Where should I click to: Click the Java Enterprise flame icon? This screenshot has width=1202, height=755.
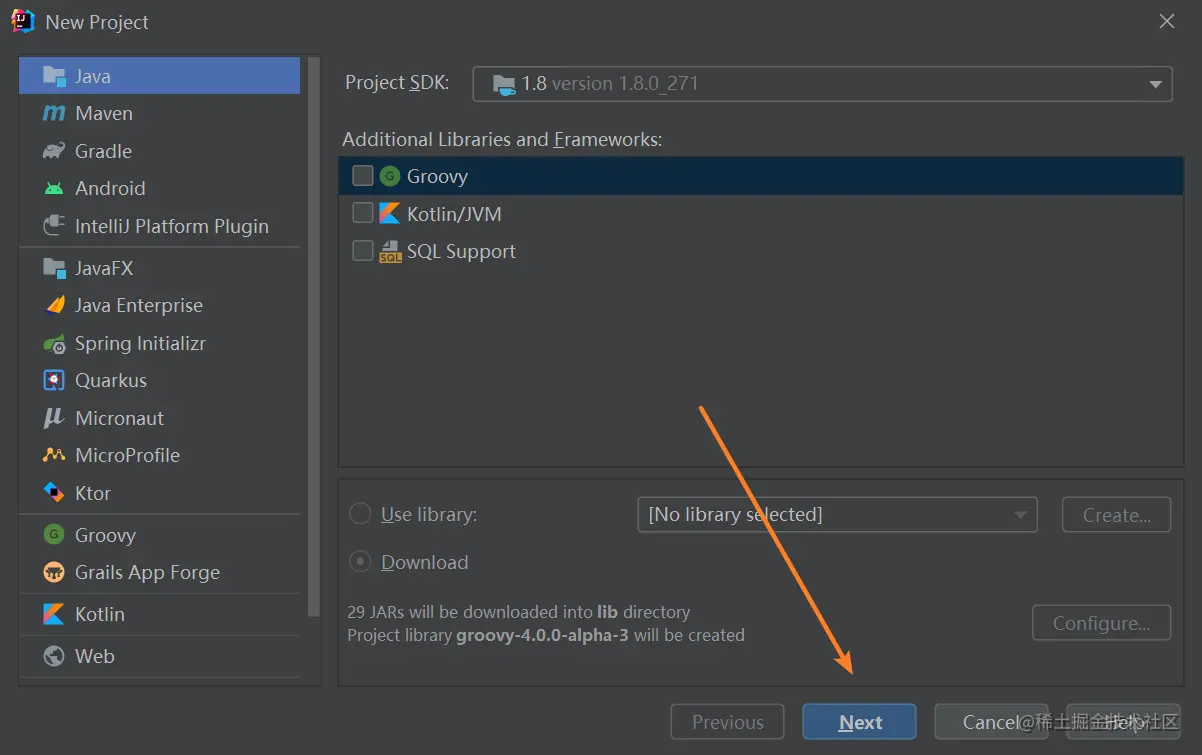tap(54, 305)
